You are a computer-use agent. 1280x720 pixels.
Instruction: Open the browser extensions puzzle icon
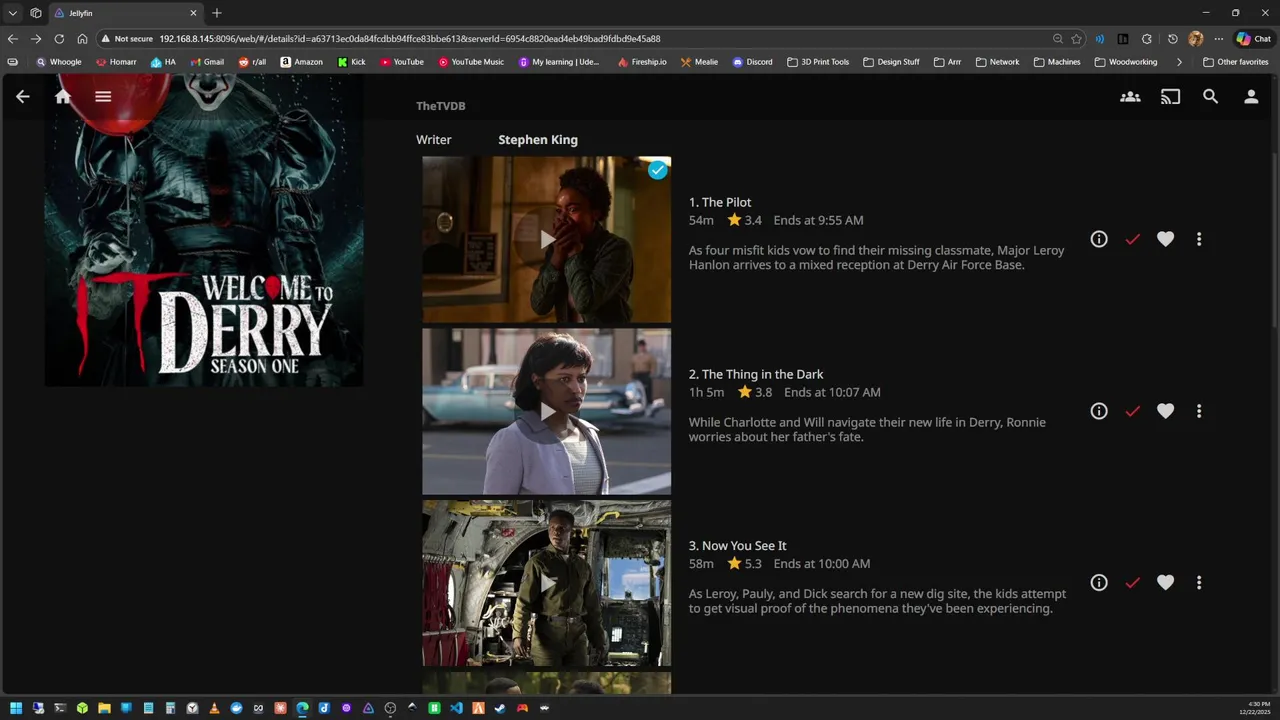1147,39
